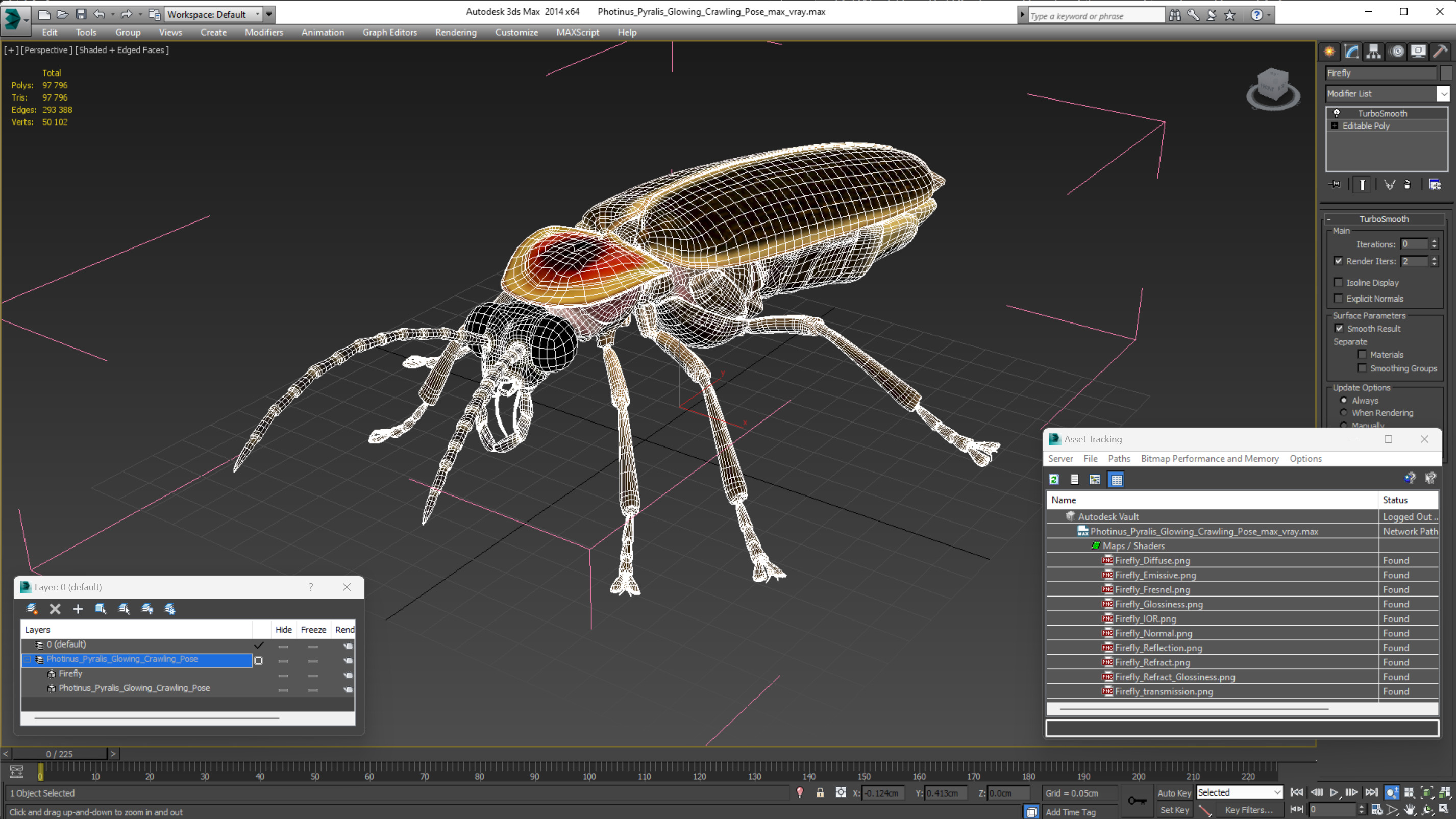The image size is (1456, 819).
Task: Open the Create command panel tab
Action: pyautogui.click(x=1329, y=52)
